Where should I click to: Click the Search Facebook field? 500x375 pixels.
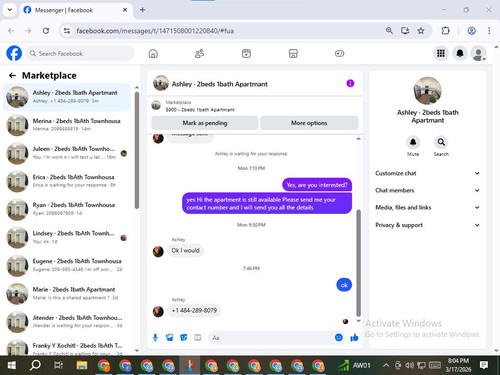(x=80, y=53)
